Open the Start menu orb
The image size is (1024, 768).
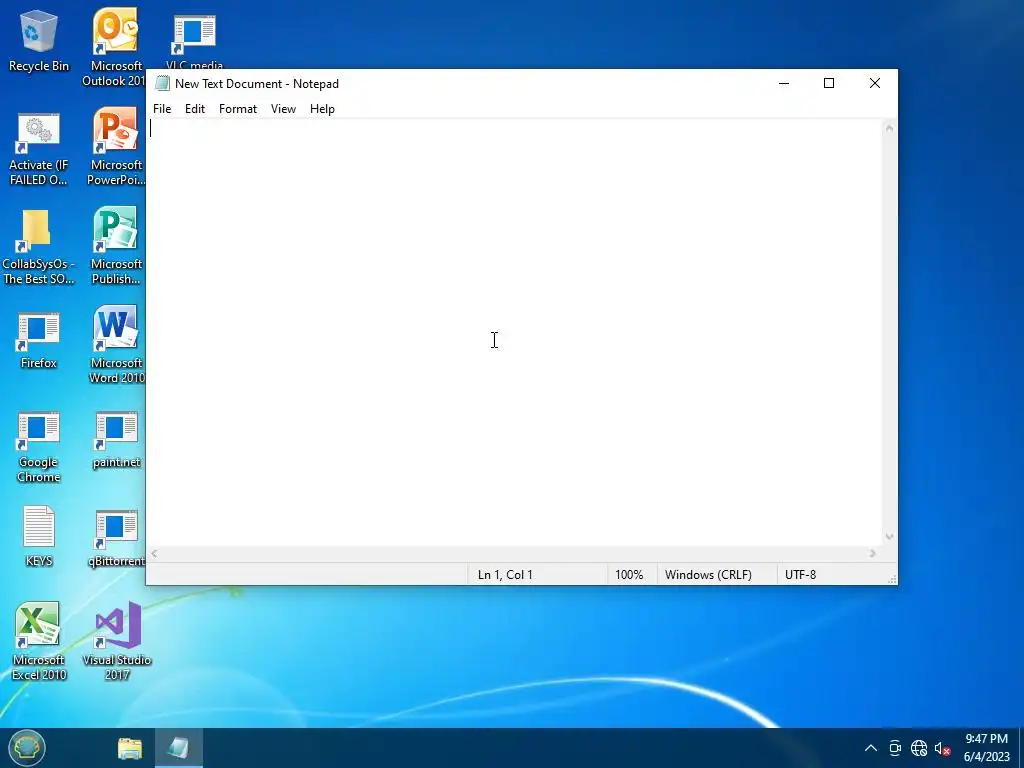pos(27,748)
